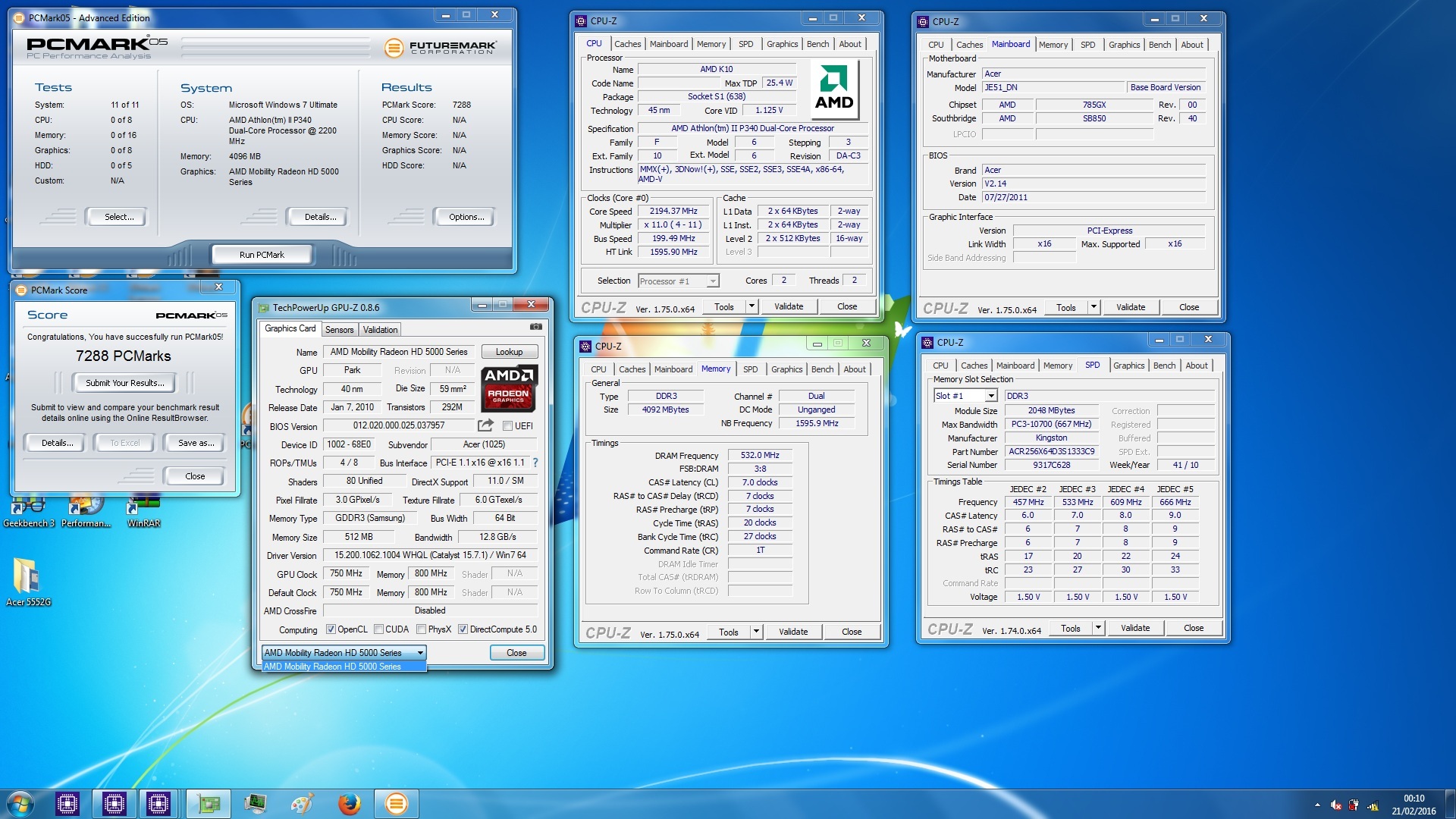Click the AMD Radeon Graphics logo in GPU-Z
Screen dimensions: 1456x819
509,388
